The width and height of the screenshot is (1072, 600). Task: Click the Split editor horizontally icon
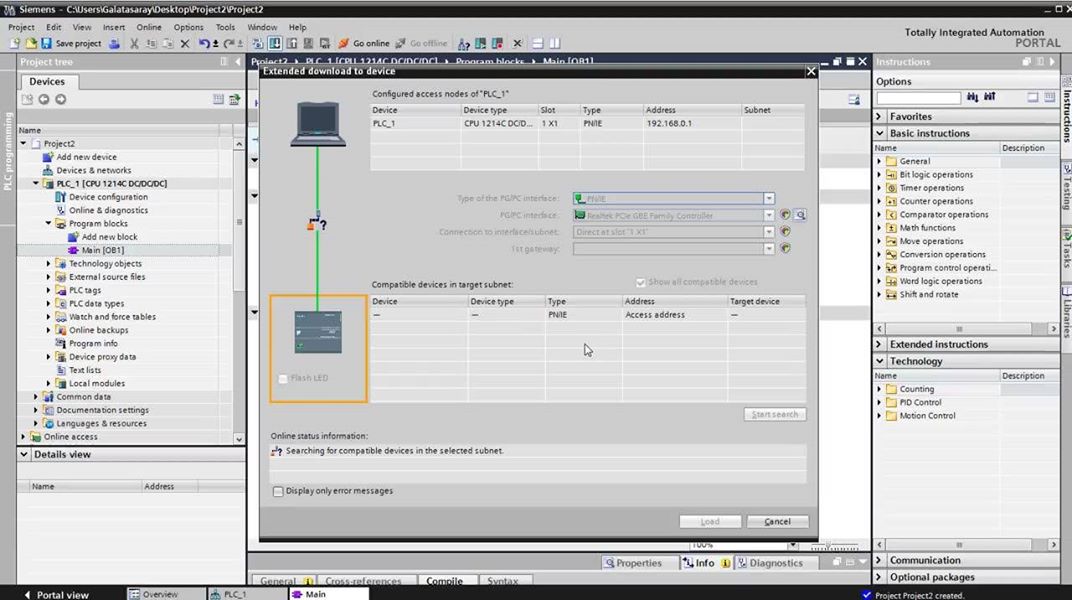(538, 44)
